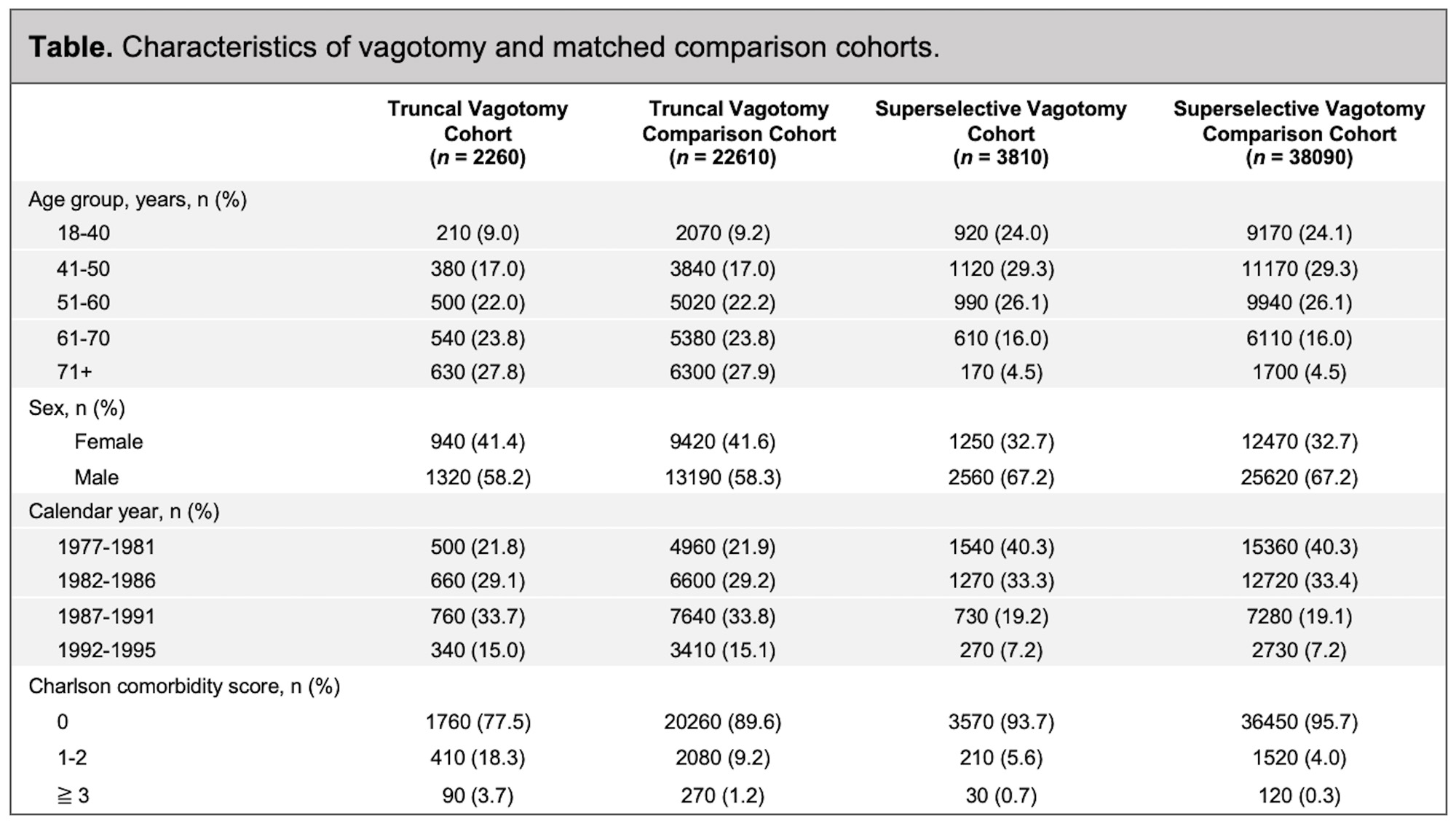Click the Truncal Vagotomy Cohort (n = 2260) header
Viewport: 1456px width, 826px height.
(x=478, y=133)
